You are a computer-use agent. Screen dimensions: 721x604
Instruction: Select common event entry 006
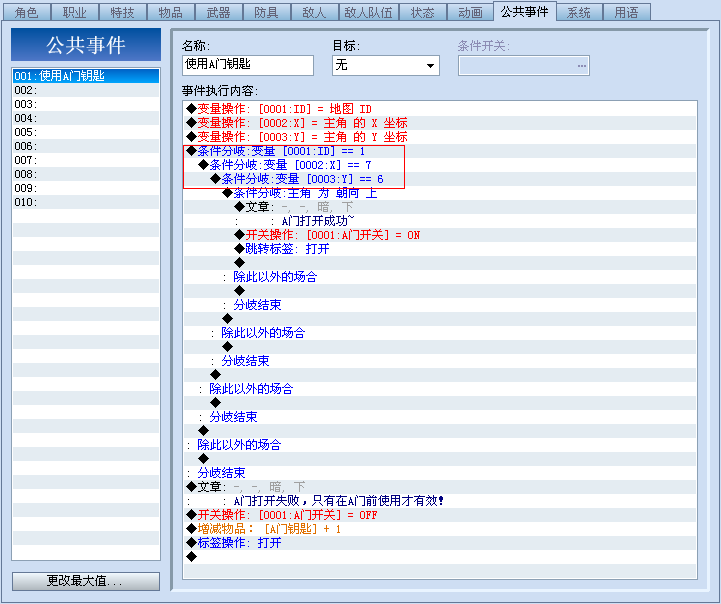(x=86, y=146)
